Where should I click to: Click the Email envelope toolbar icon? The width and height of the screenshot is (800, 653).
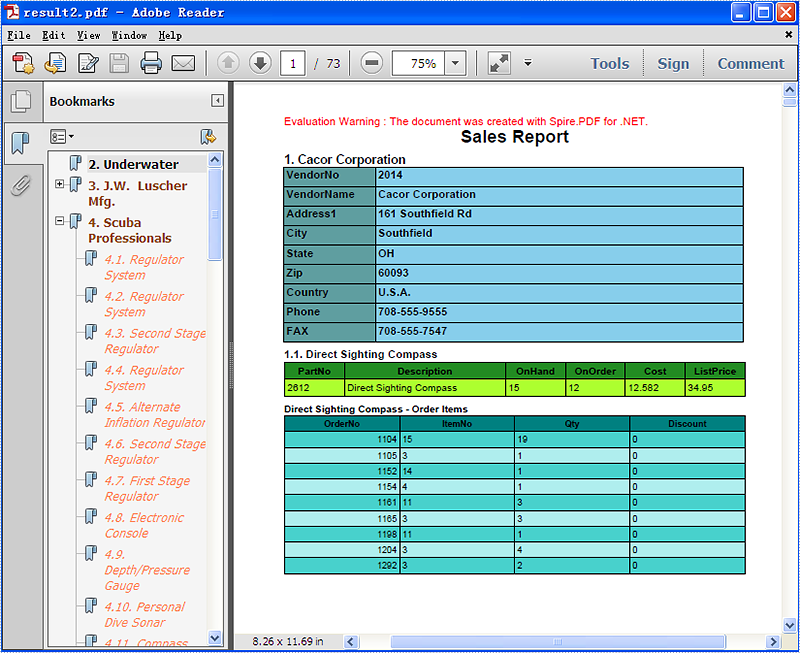[x=183, y=63]
